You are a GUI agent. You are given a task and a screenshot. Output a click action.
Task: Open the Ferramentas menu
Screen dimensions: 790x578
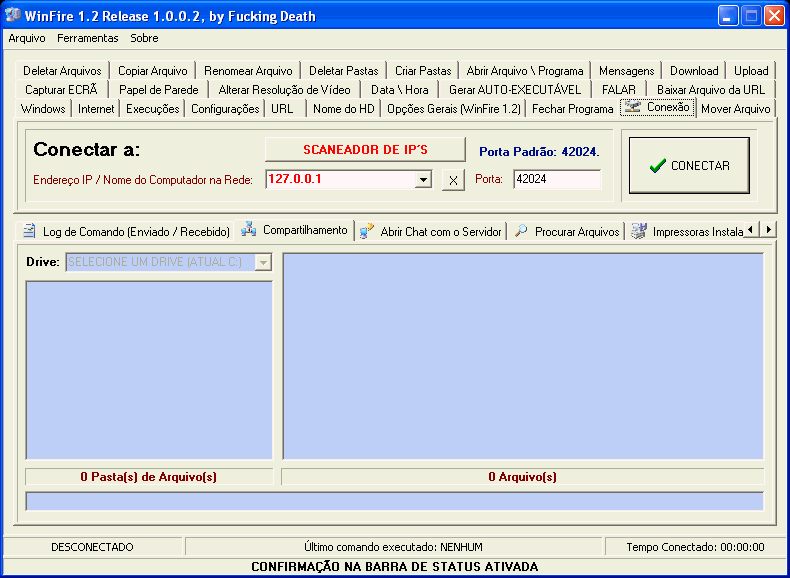tap(87, 38)
